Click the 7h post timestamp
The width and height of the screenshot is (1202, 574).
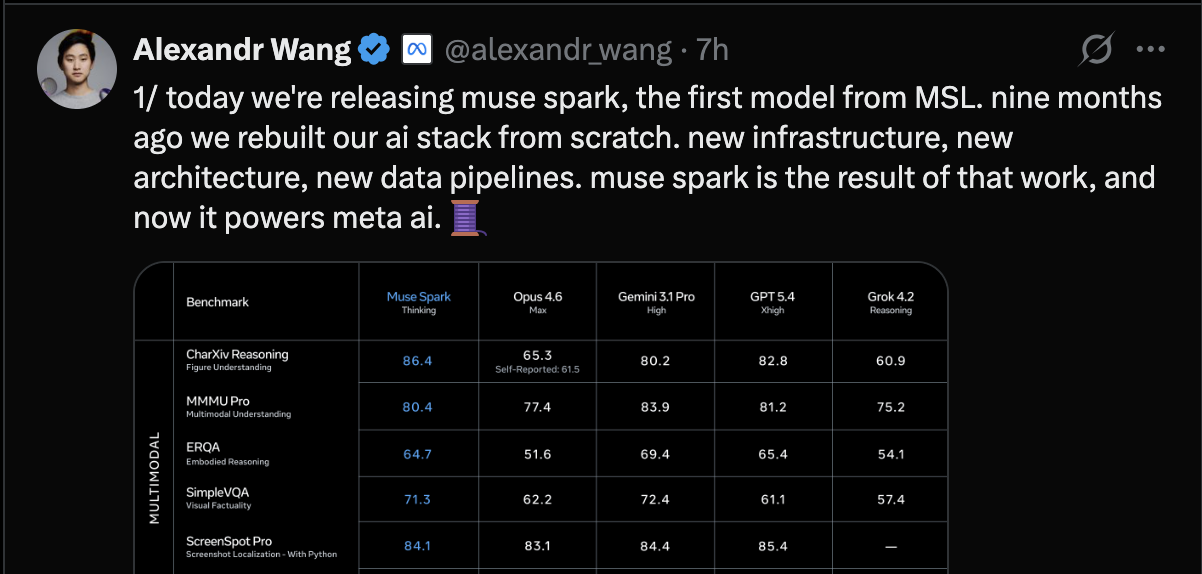[x=711, y=49]
